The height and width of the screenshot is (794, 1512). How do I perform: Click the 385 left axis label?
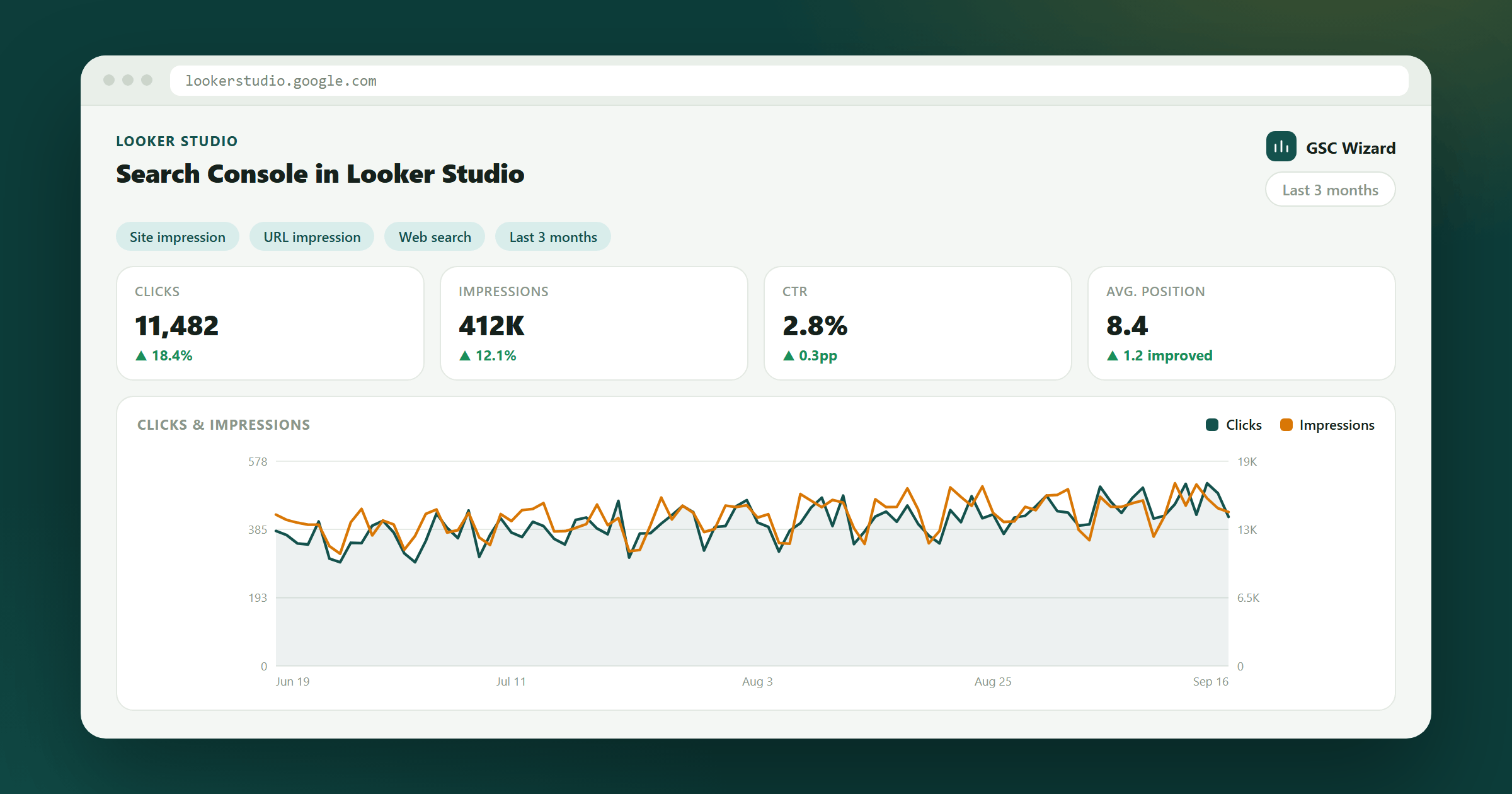pyautogui.click(x=258, y=530)
